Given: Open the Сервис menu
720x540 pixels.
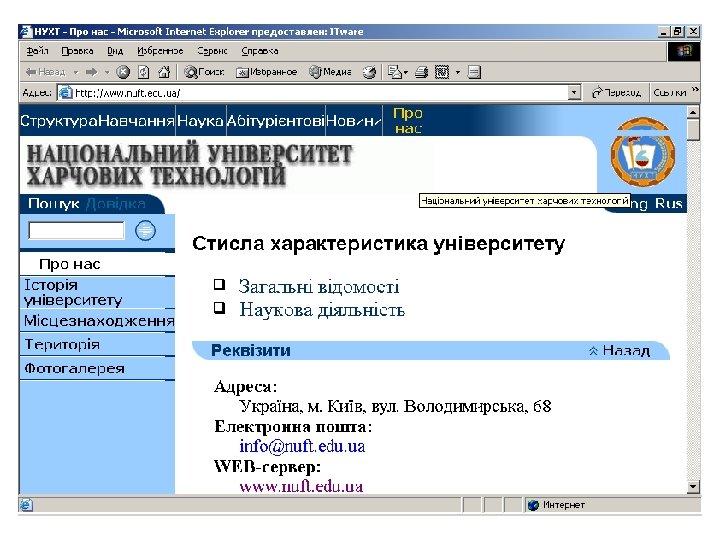Looking at the screenshot, I should [212, 51].
